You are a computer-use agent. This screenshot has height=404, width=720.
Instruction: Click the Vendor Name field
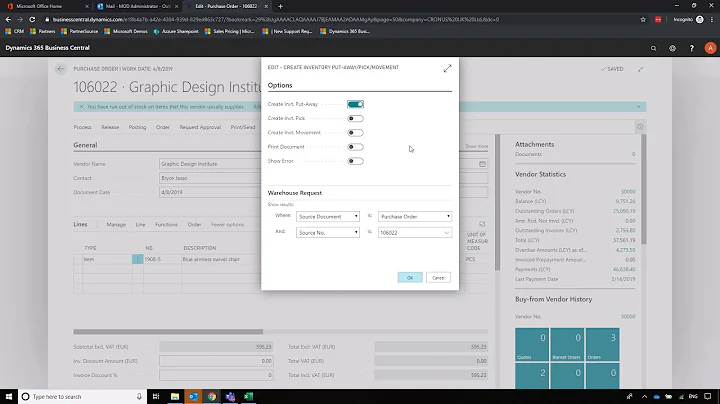point(210,164)
